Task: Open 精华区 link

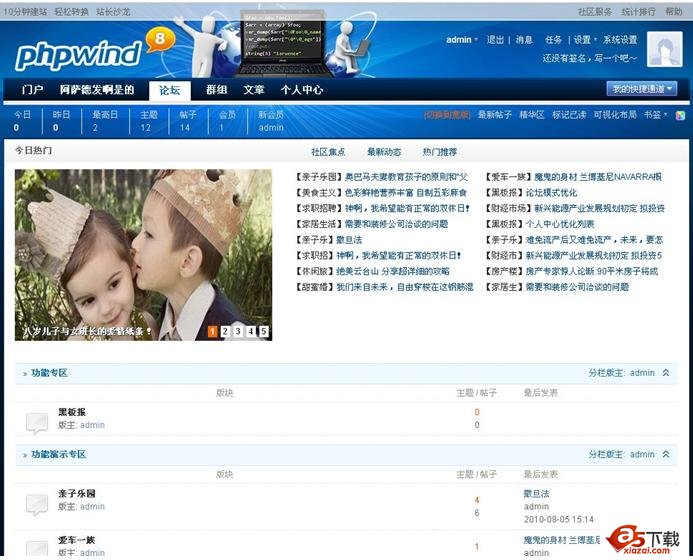Action: point(532,115)
